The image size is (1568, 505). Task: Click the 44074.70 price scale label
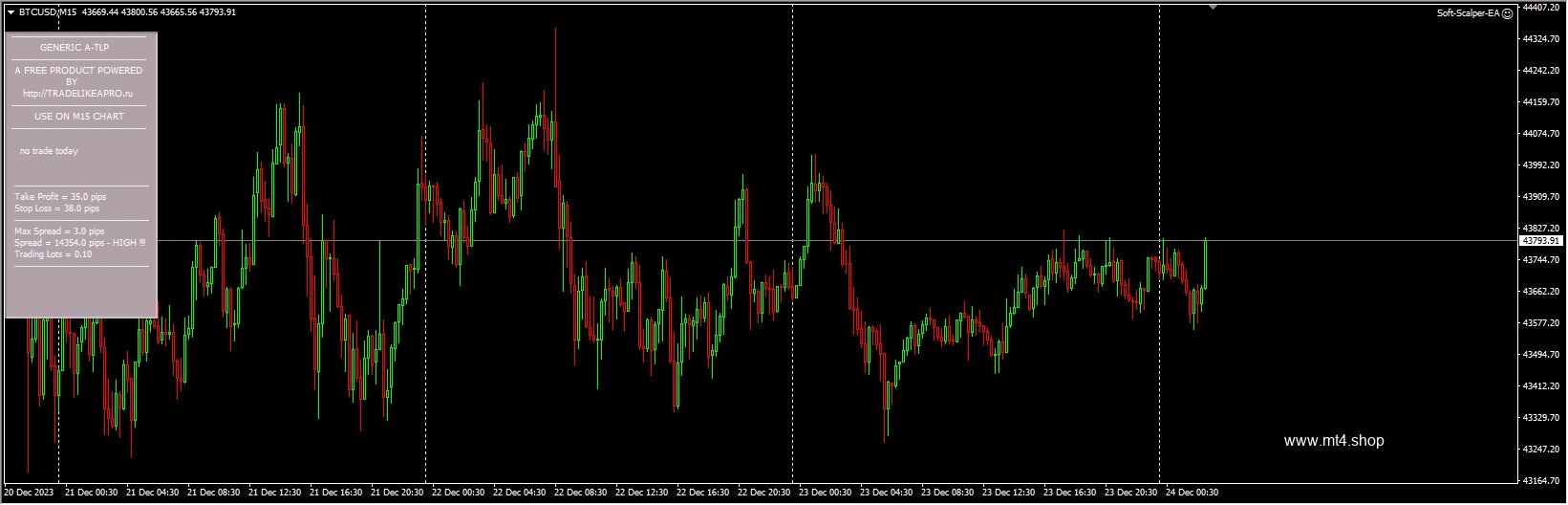[1541, 134]
